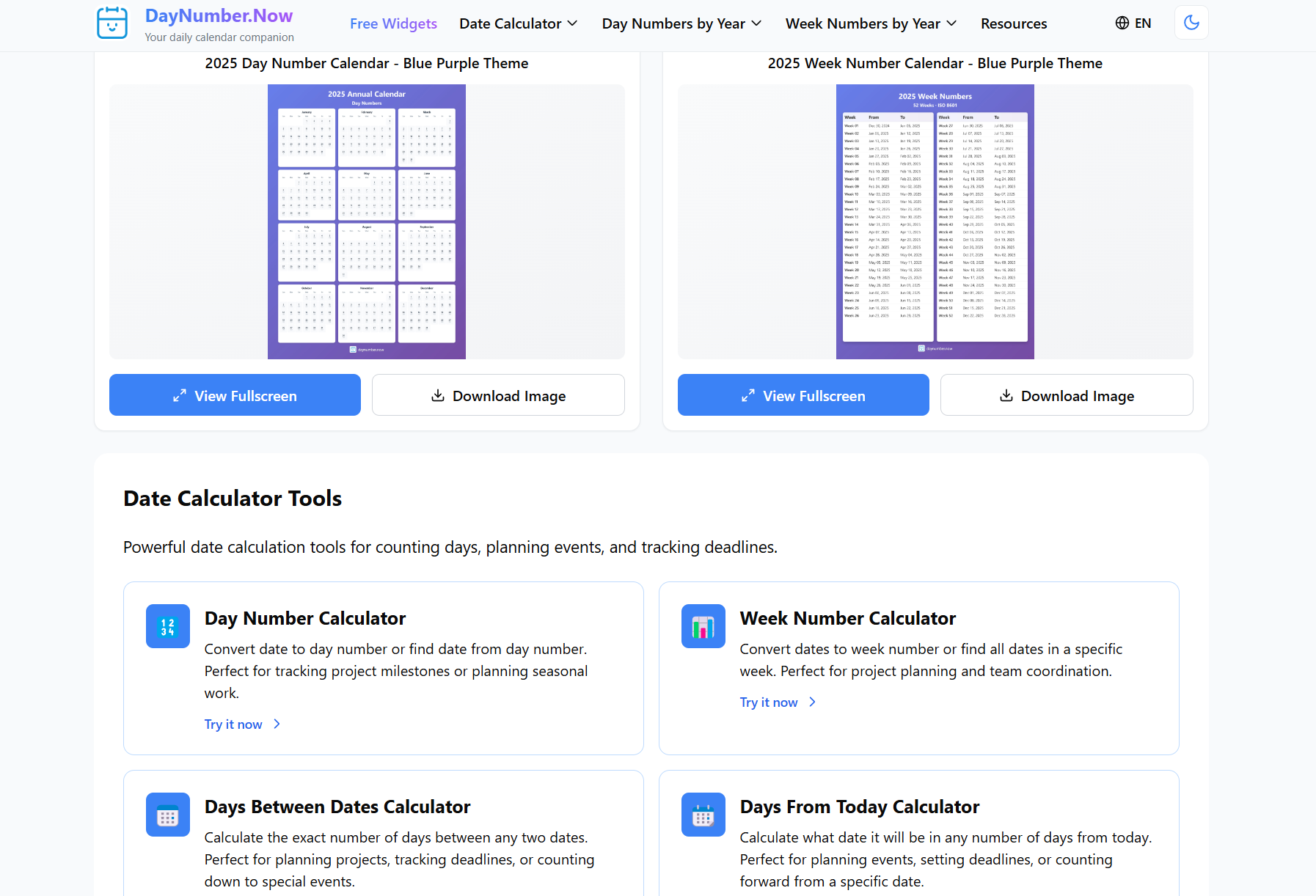Click the Week Number Calculator icon
This screenshot has width=1316, height=896.
(703, 626)
